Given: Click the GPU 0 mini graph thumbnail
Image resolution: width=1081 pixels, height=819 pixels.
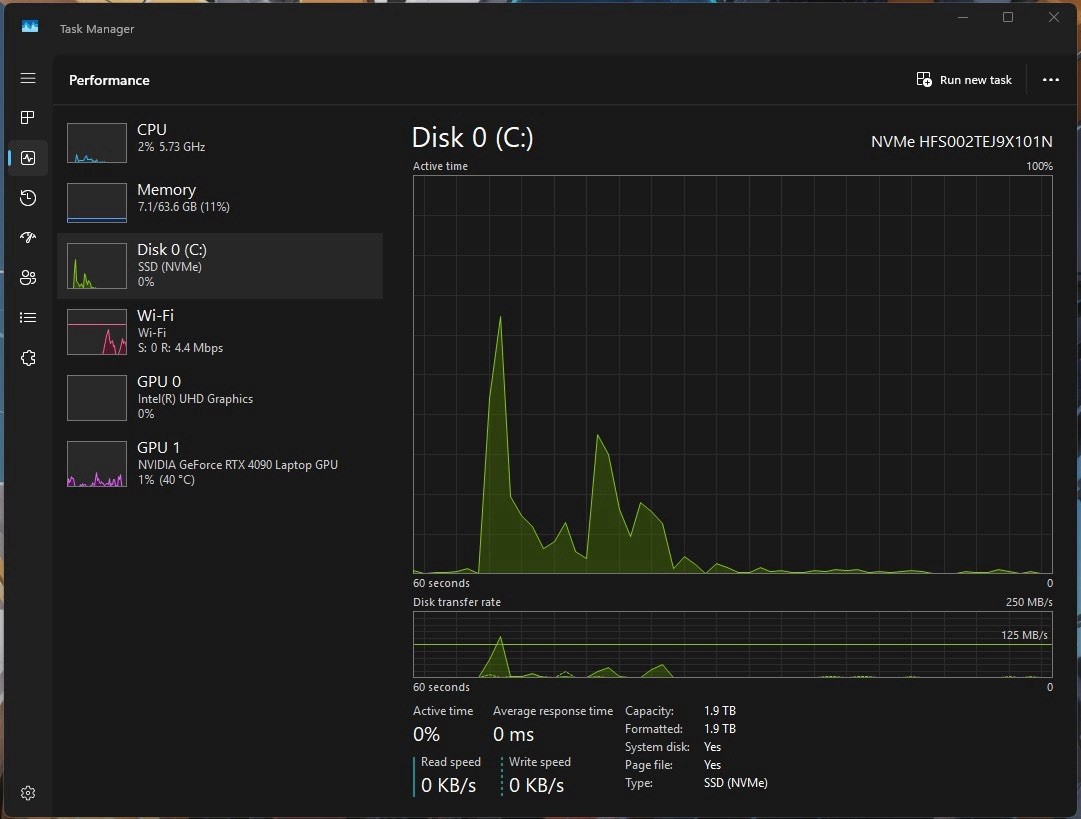Looking at the screenshot, I should coord(97,398).
